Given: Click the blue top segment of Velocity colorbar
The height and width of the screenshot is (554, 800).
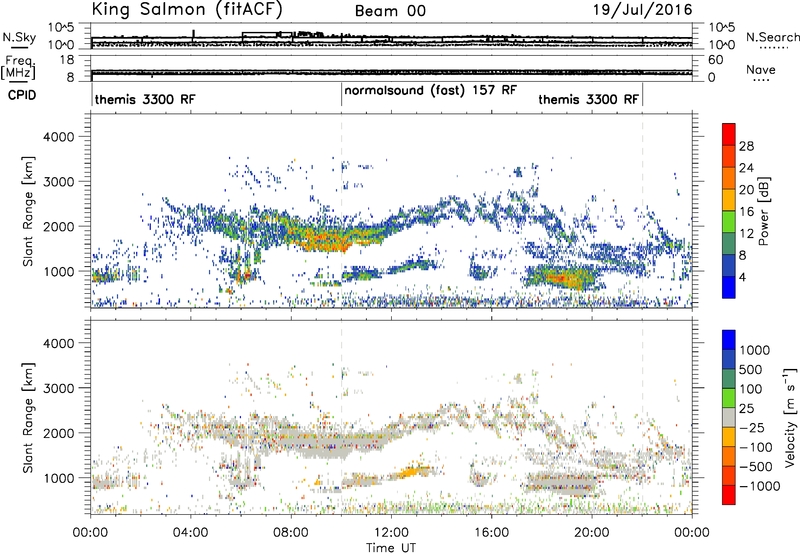Looking at the screenshot, I should (x=729, y=340).
